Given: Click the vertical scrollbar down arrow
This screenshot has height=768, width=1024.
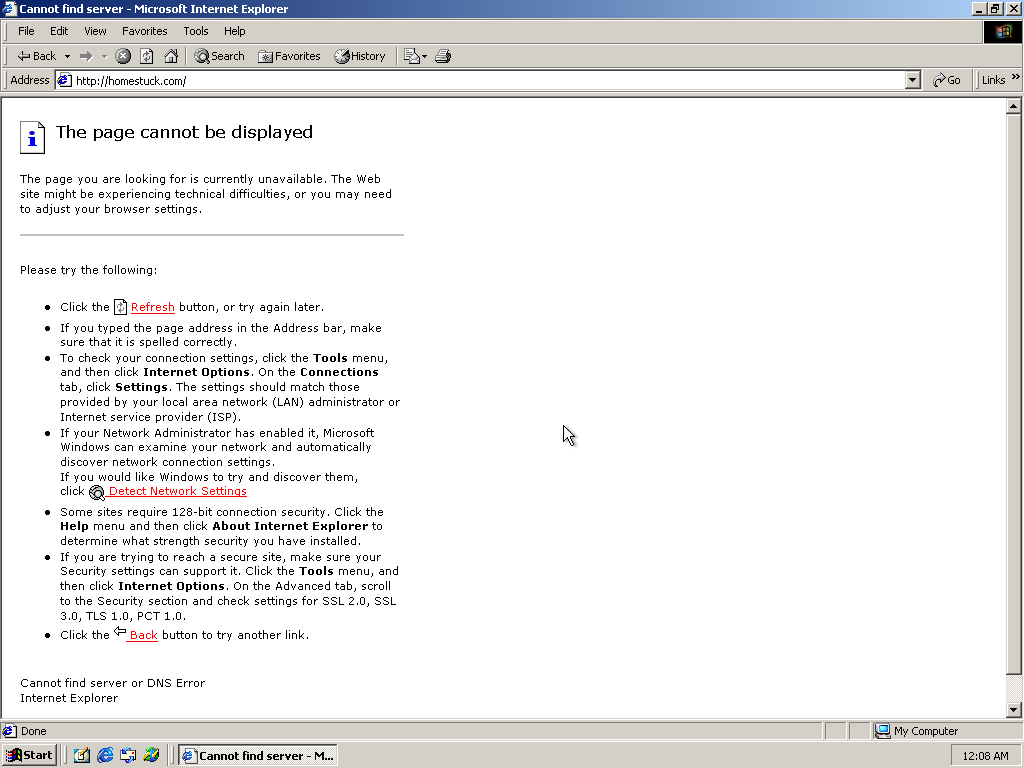Looking at the screenshot, I should tap(1014, 710).
